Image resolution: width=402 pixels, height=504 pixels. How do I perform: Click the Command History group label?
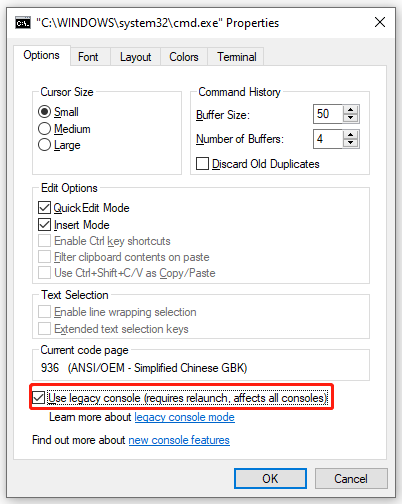click(x=239, y=92)
